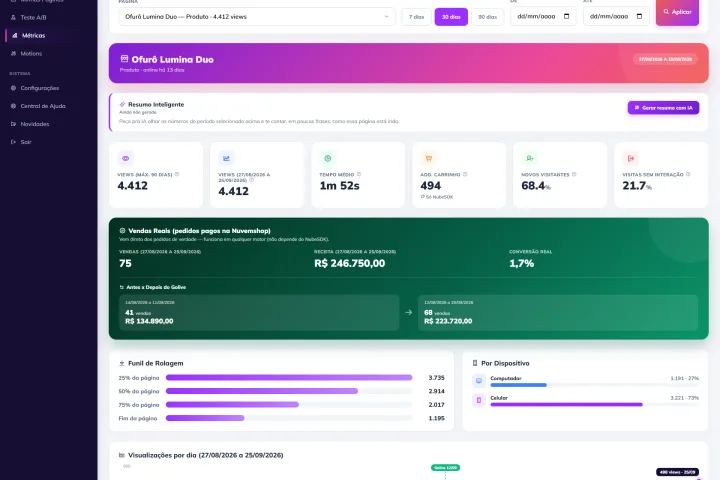
Task: Click the Por Dispositivo heading icon
Action: point(475,363)
